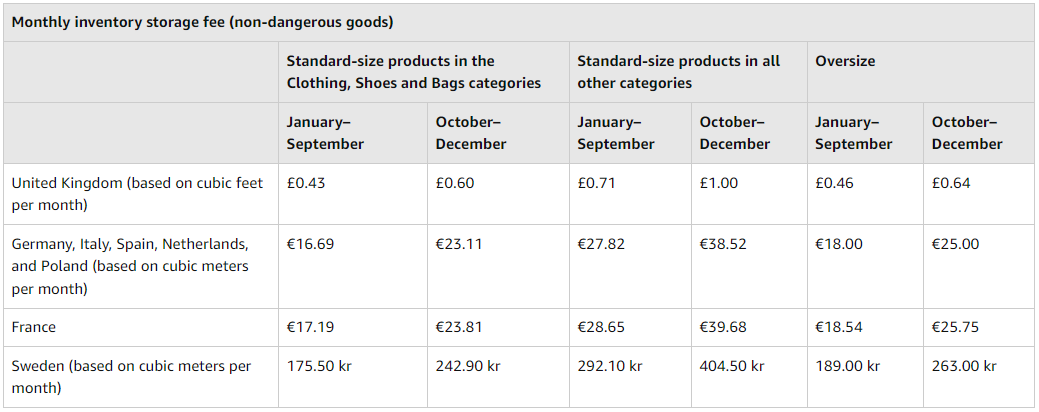Click the 404.50 kr cell
The width and height of the screenshot is (1039, 412).
pyautogui.click(x=732, y=366)
